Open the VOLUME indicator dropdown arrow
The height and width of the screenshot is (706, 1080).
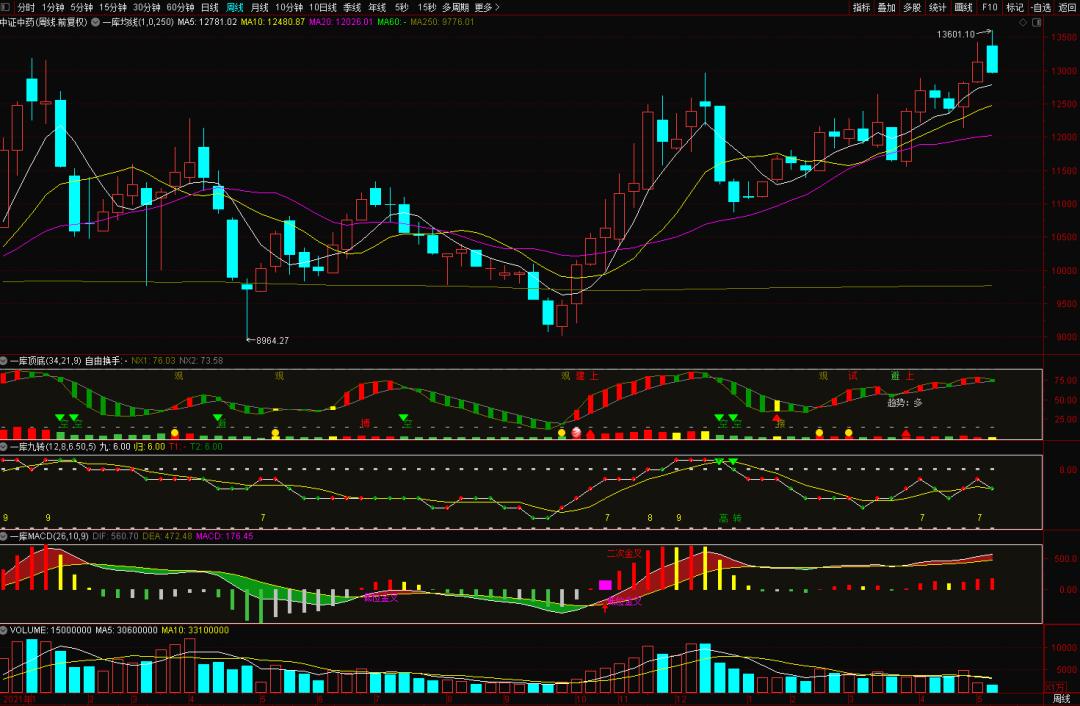pyautogui.click(x=4, y=630)
